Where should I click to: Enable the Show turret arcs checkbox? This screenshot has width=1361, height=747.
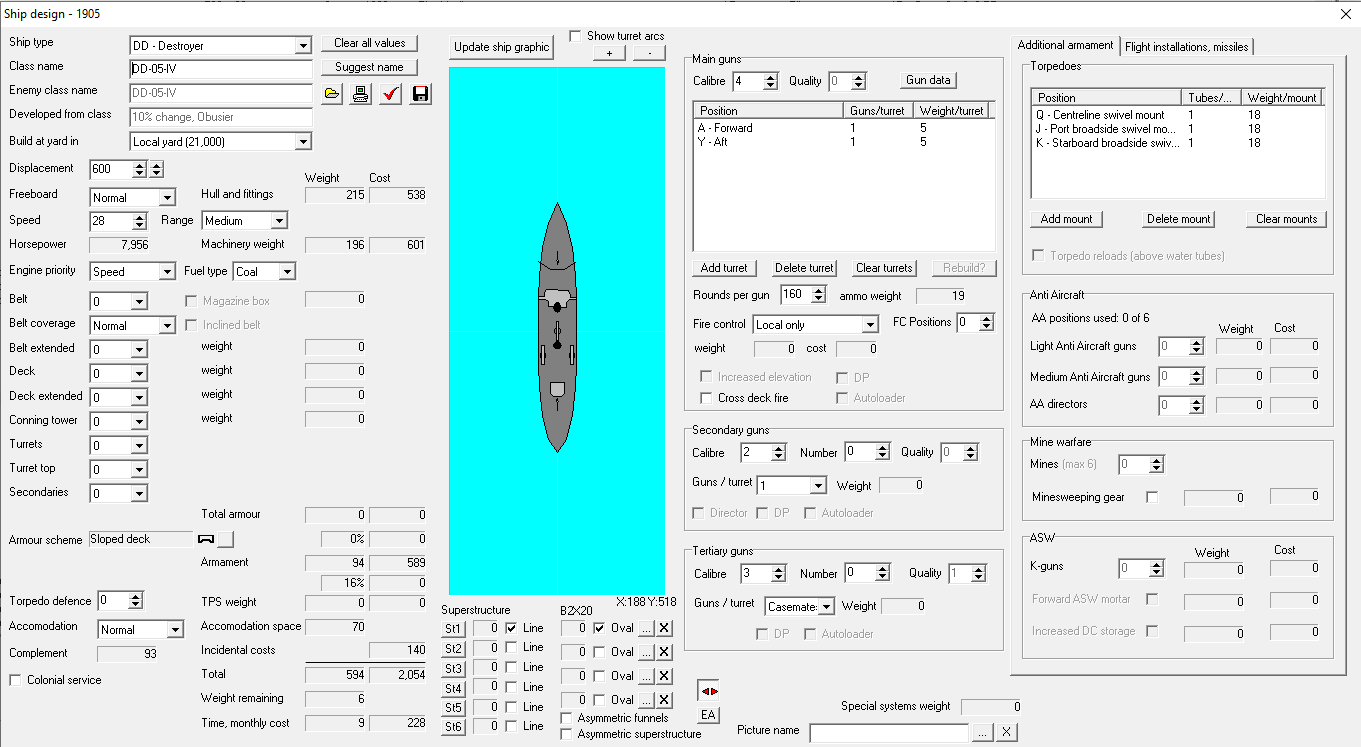coord(575,36)
